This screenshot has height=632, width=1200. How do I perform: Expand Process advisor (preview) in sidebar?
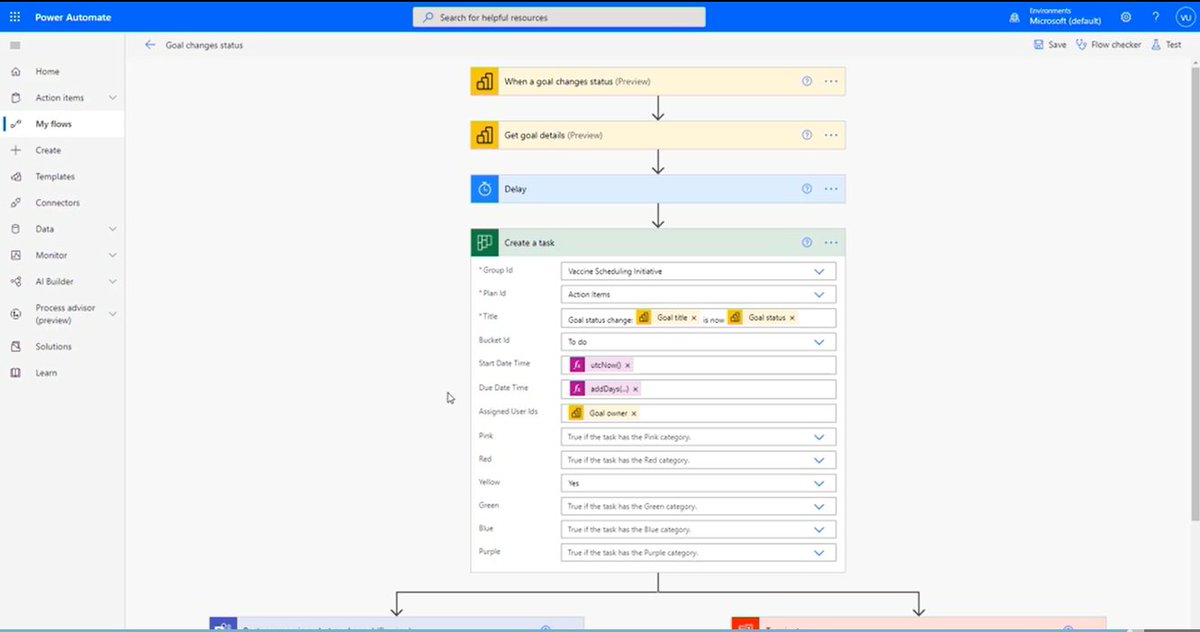[112, 314]
